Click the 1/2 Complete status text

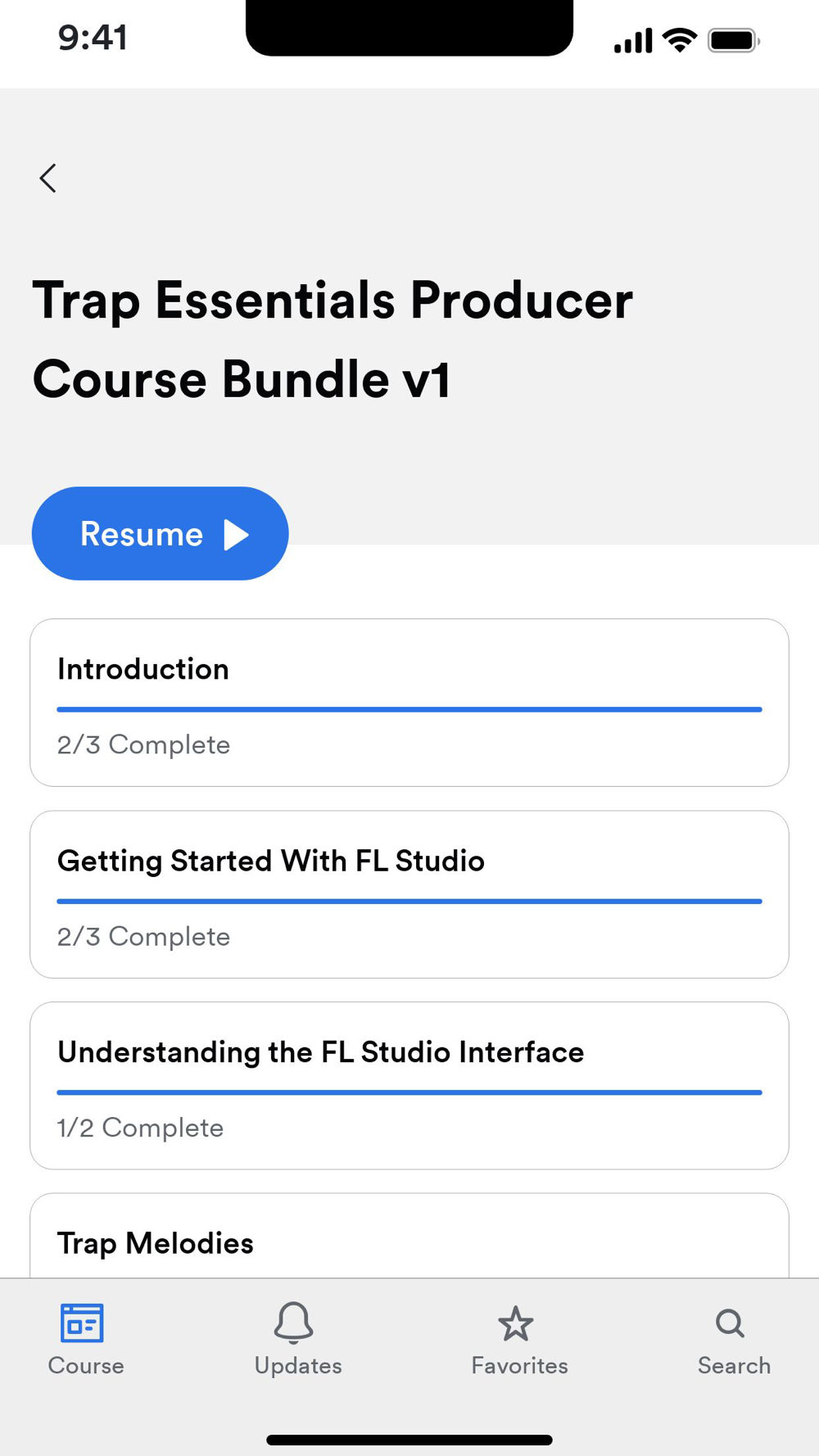click(140, 1128)
